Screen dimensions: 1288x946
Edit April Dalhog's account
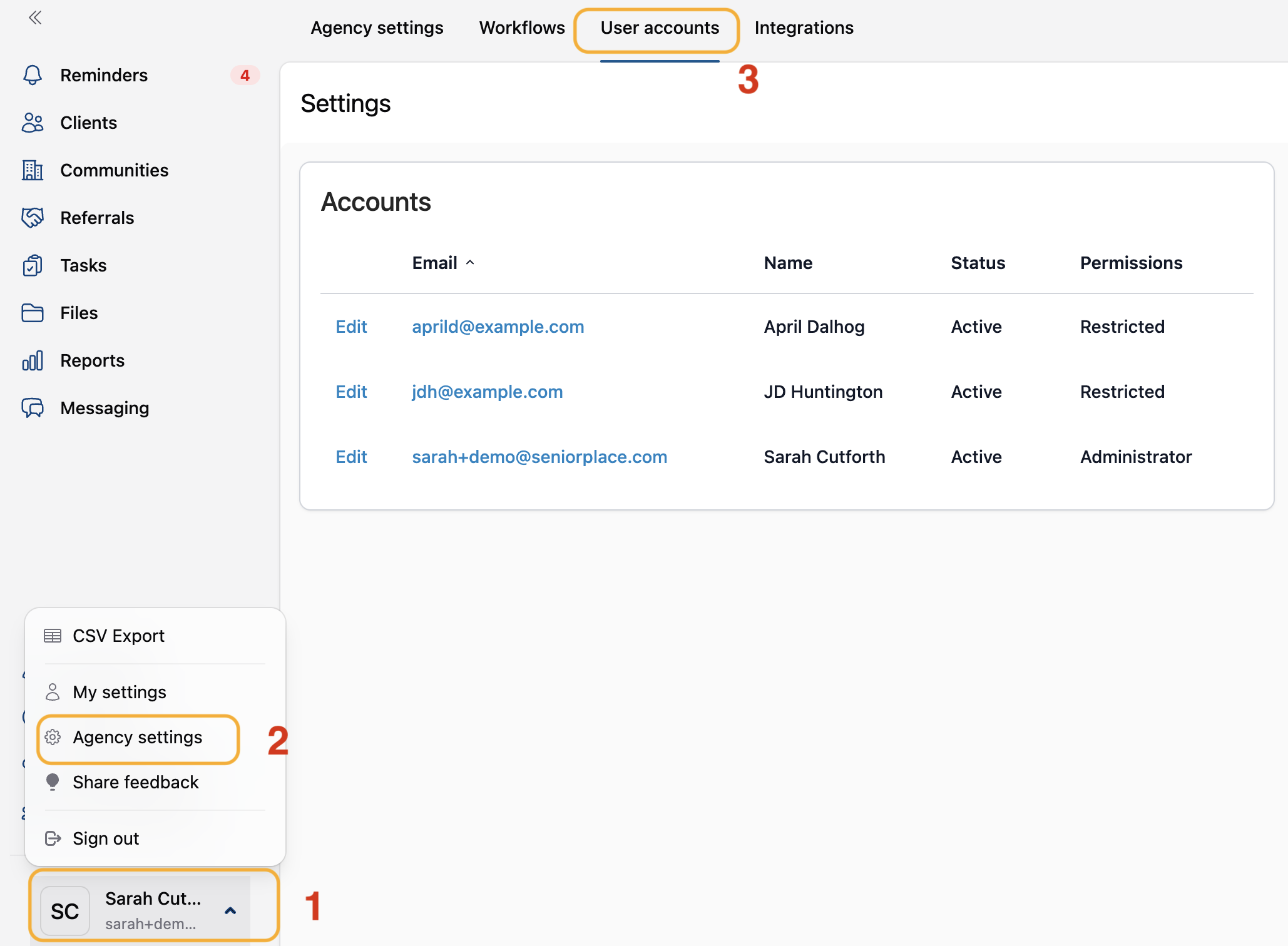(351, 327)
